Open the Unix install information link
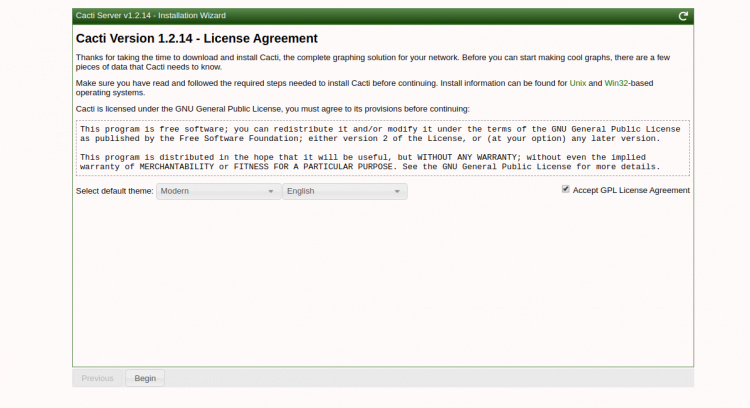The image size is (750, 408). click(x=577, y=83)
